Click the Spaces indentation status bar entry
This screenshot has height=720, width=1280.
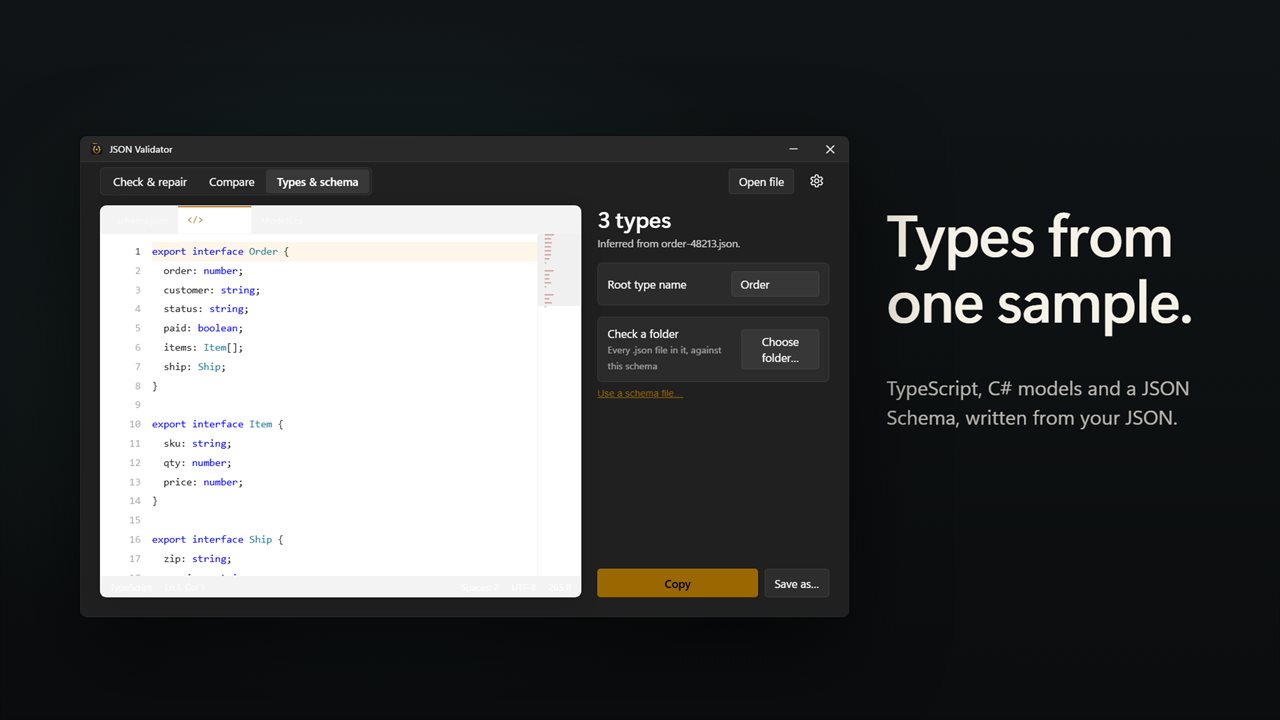coord(479,587)
